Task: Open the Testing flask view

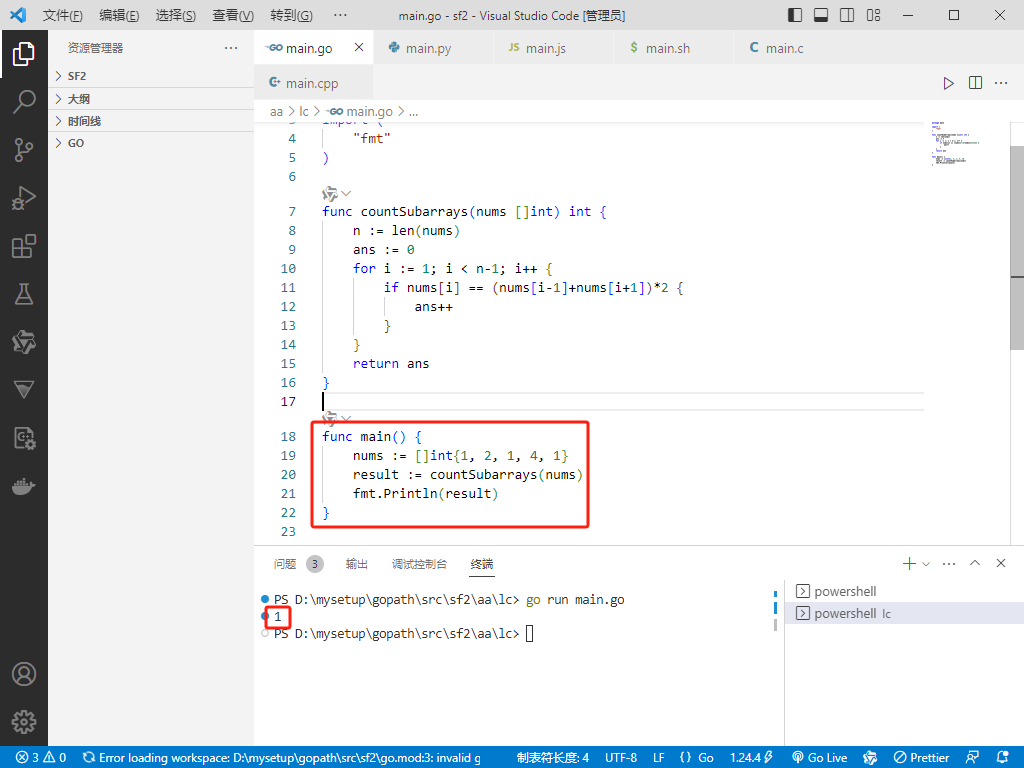Action: point(24,294)
